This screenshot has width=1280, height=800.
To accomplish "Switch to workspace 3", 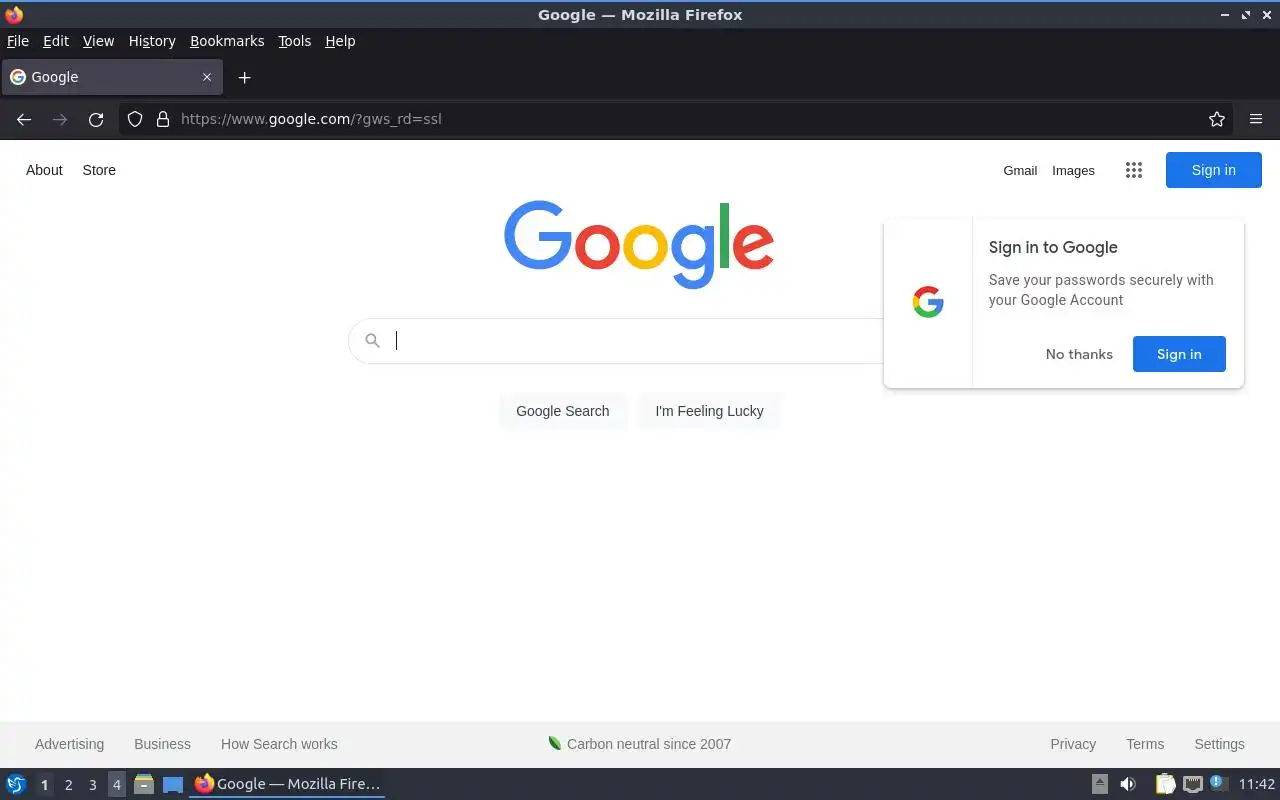I will (92, 784).
